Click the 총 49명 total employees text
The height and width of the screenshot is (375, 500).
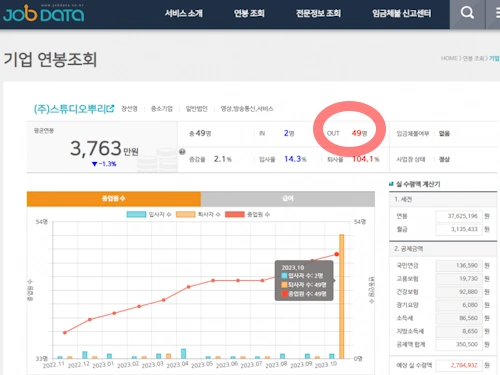200,133
